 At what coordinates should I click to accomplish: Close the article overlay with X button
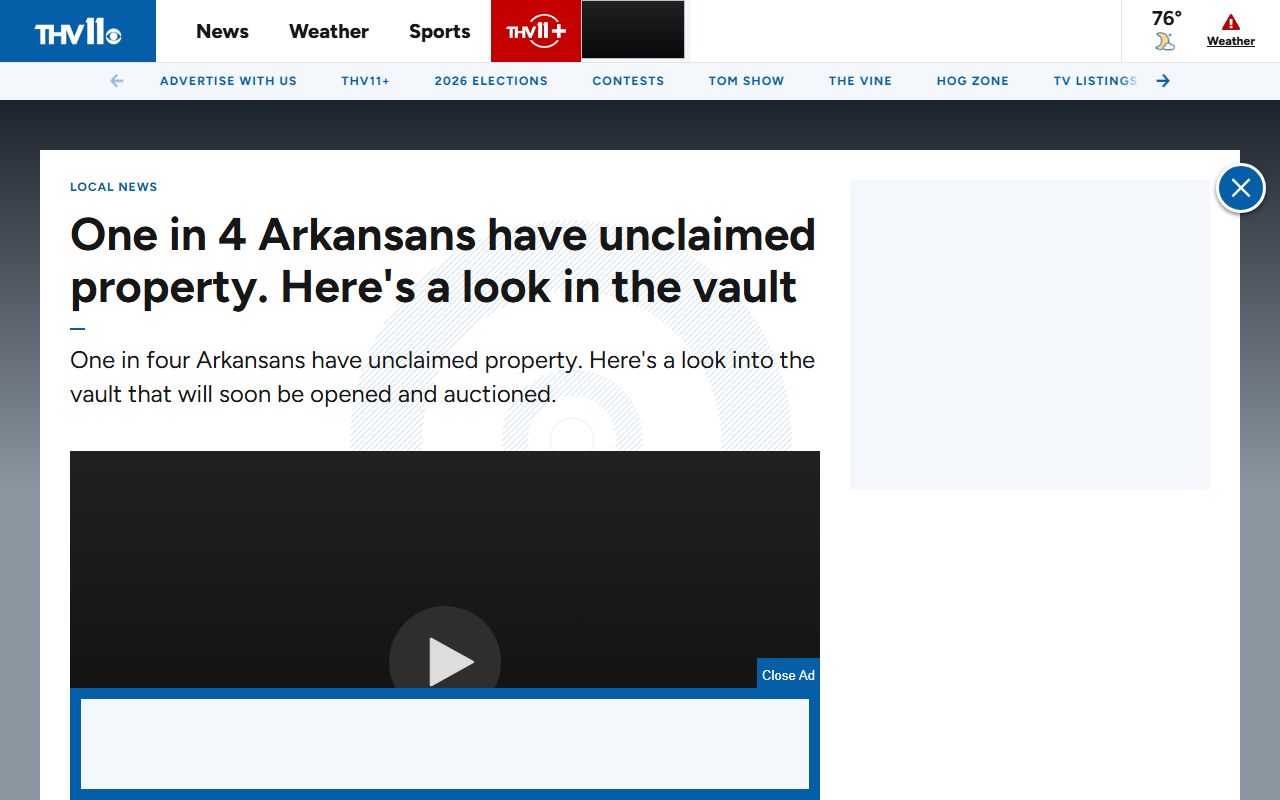coord(1241,188)
